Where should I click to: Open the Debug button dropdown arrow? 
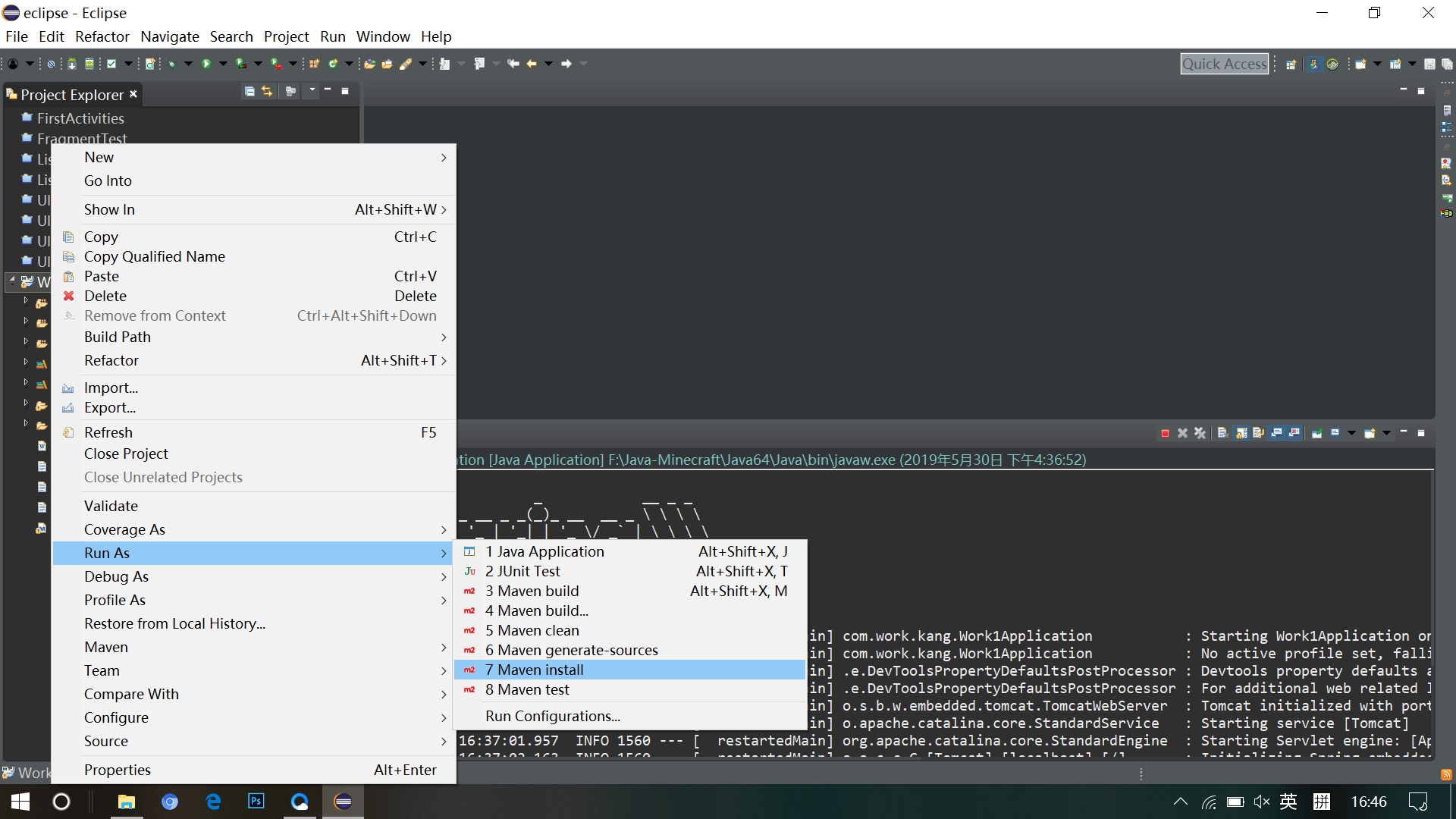click(x=188, y=64)
